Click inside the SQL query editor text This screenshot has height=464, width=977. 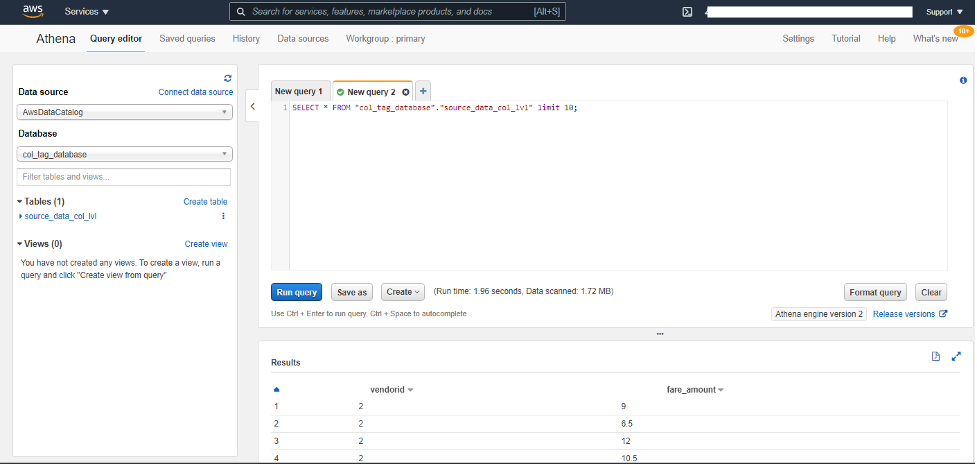[x=435, y=108]
